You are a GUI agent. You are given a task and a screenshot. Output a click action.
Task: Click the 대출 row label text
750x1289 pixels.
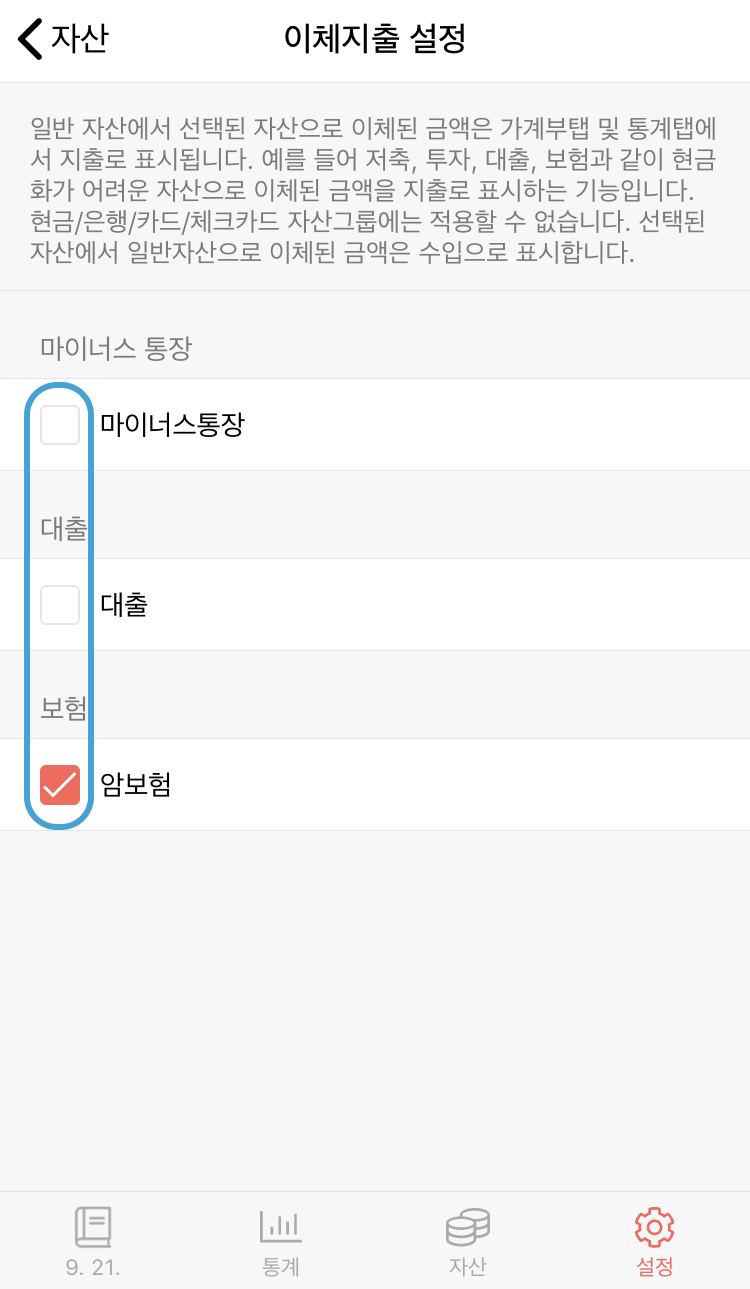click(124, 605)
